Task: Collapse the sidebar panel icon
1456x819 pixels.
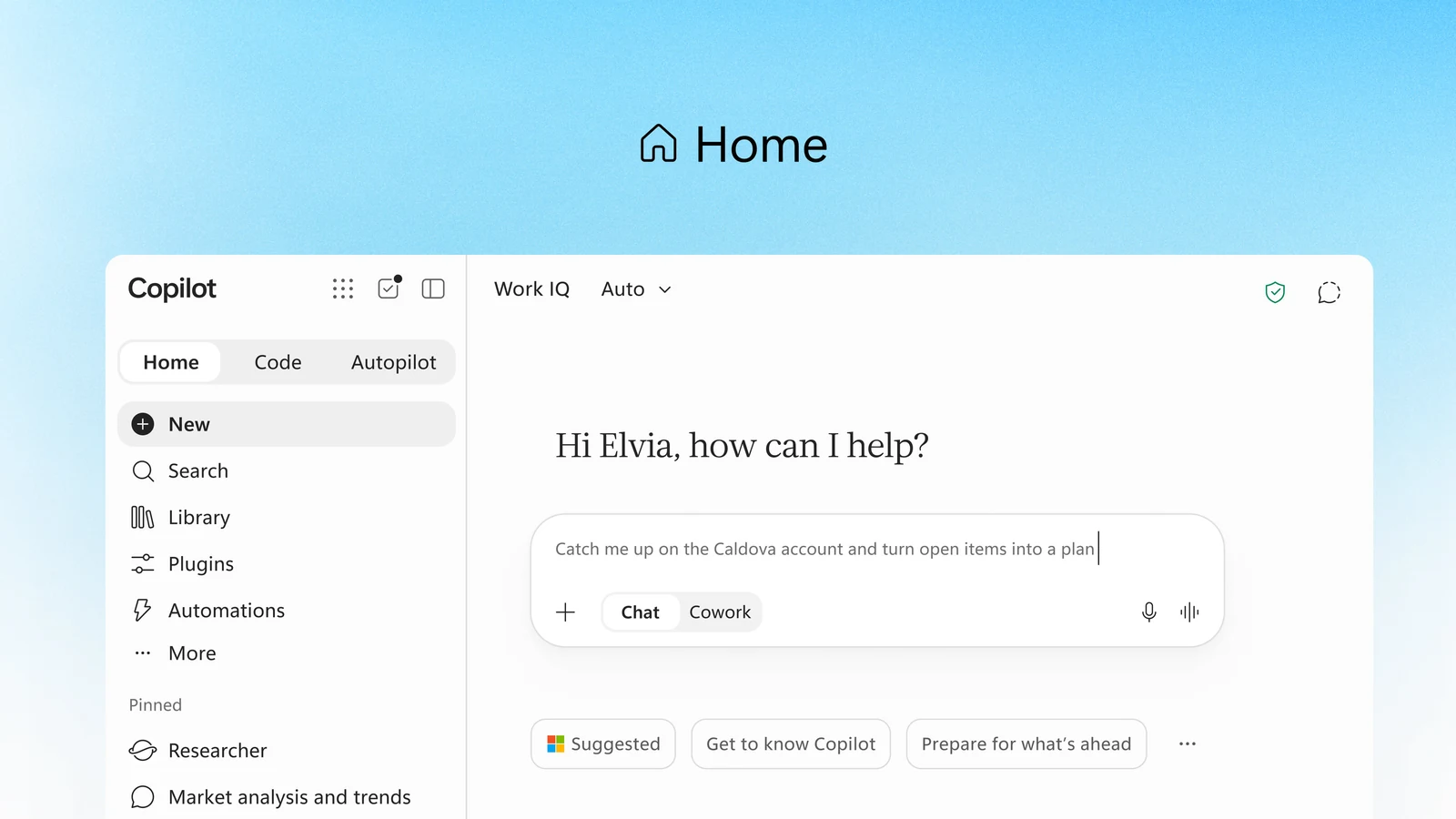Action: point(433,289)
